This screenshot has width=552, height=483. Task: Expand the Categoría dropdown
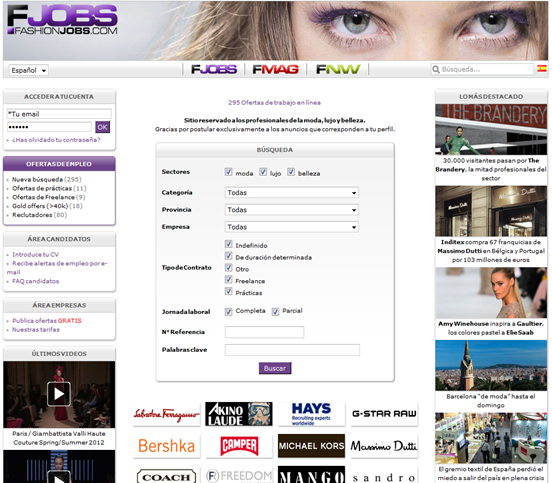291,193
